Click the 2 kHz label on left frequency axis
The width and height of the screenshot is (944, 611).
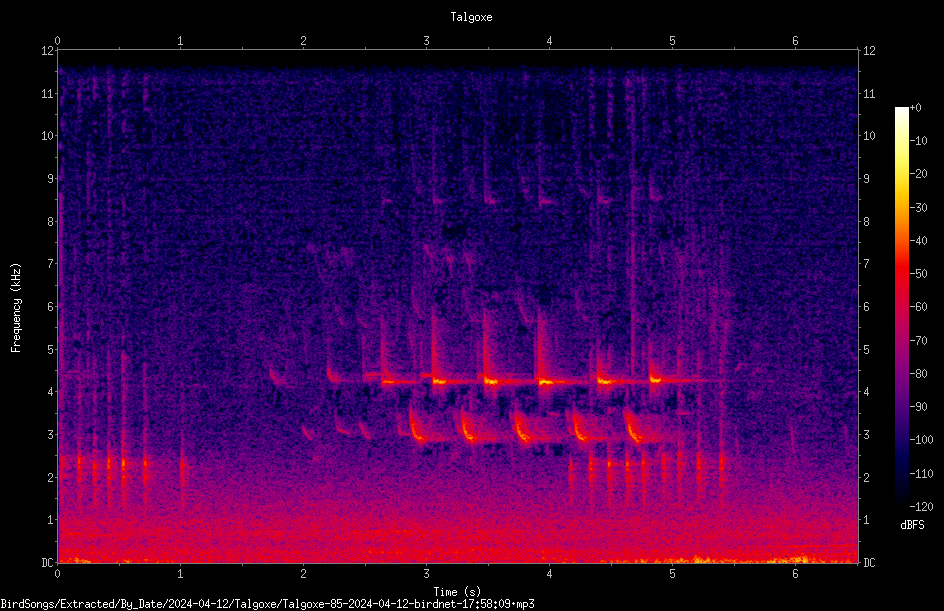click(51, 477)
